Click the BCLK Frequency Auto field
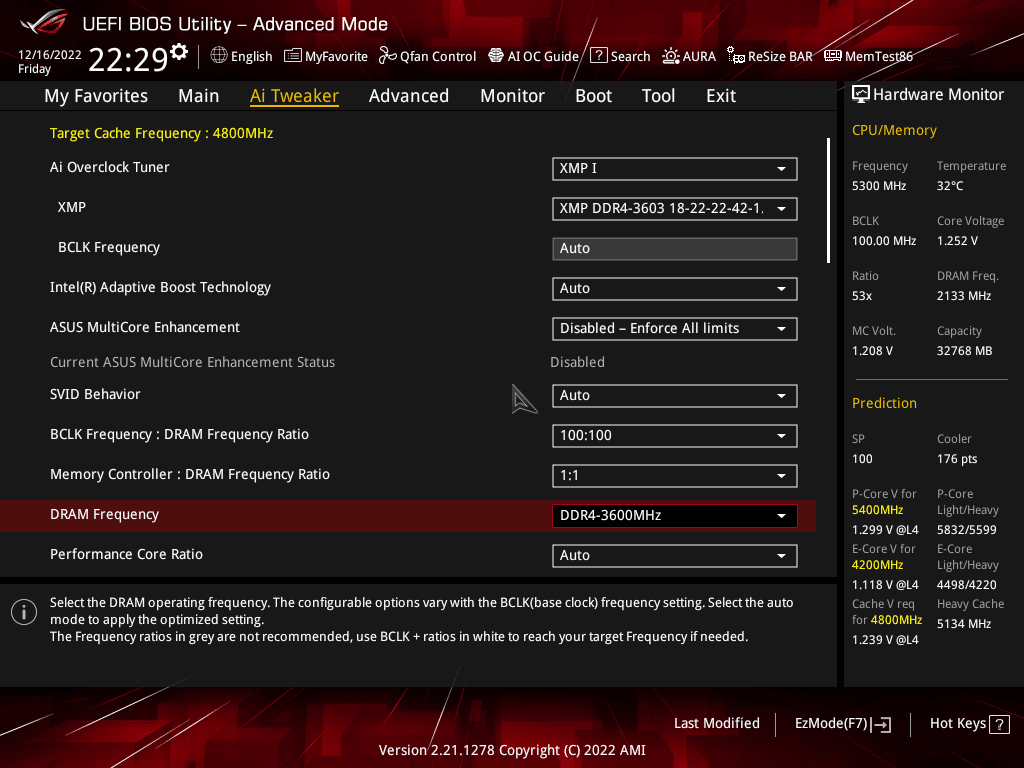 point(675,249)
